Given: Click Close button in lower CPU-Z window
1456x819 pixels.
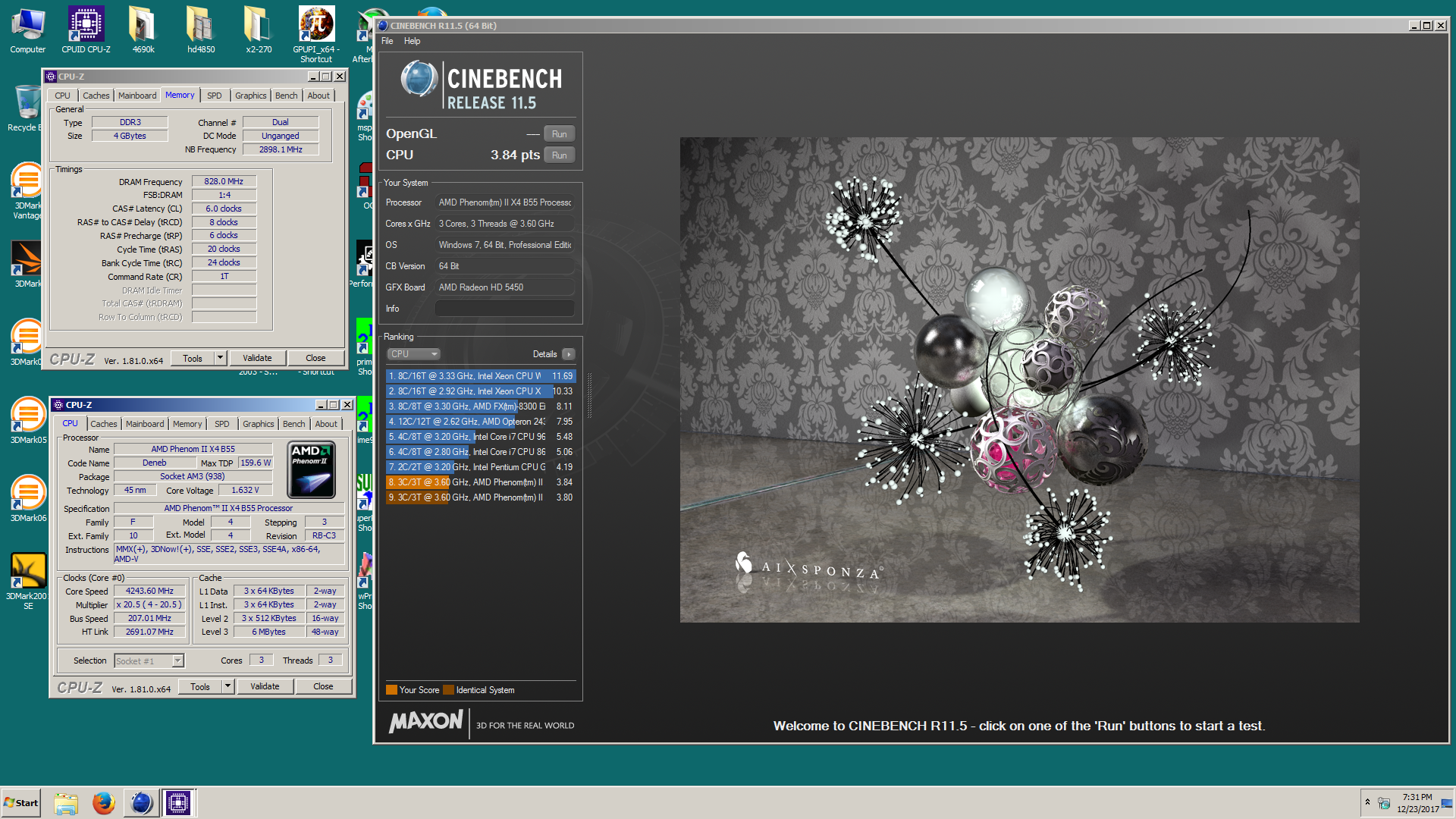Looking at the screenshot, I should 324,687.
